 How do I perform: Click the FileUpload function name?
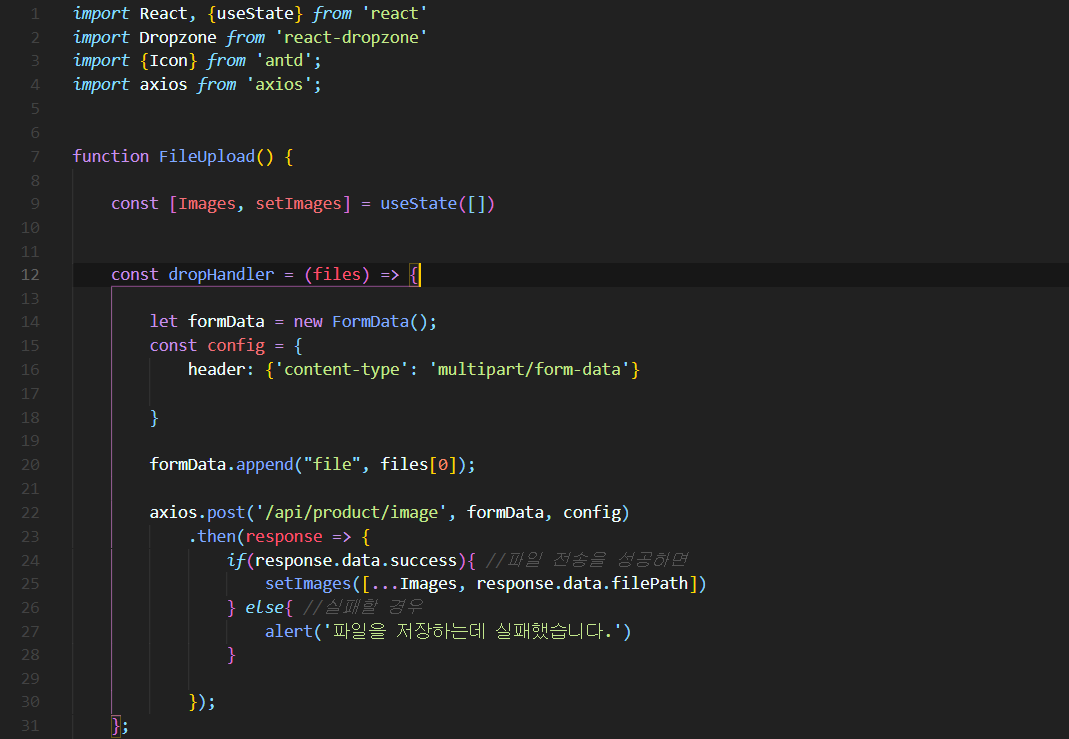[207, 156]
